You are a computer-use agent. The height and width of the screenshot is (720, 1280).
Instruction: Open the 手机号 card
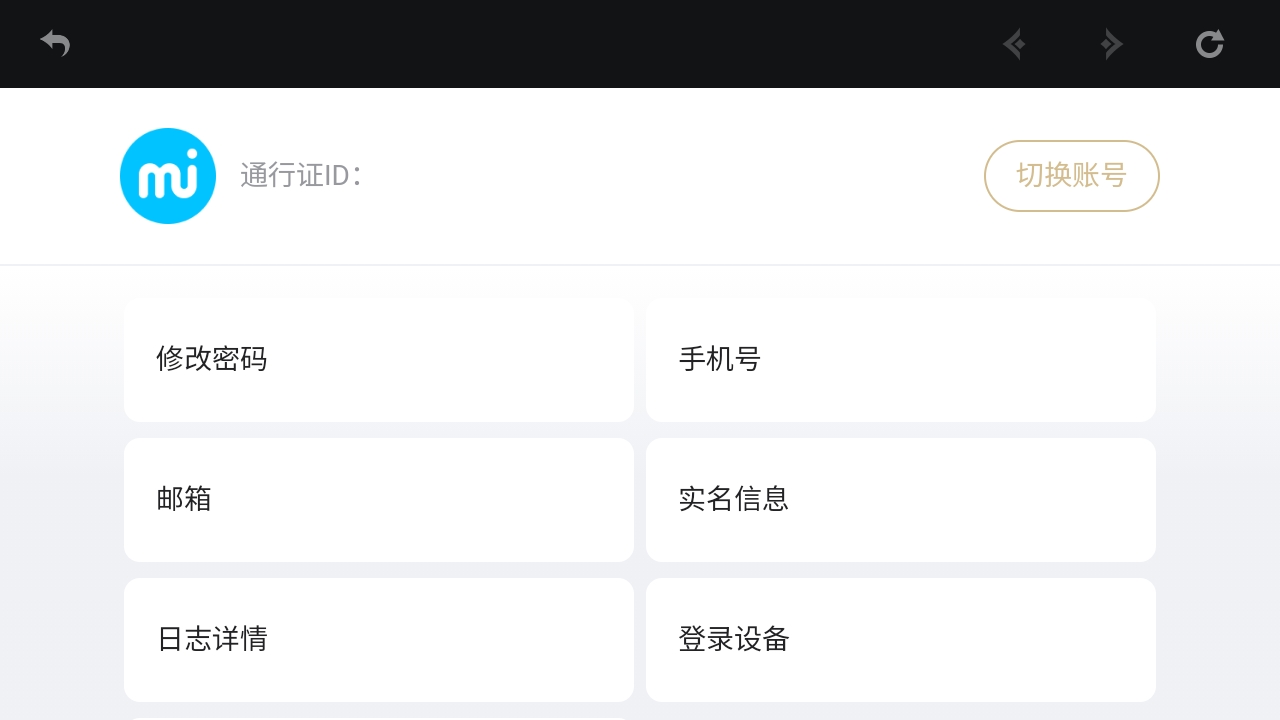[x=900, y=360]
